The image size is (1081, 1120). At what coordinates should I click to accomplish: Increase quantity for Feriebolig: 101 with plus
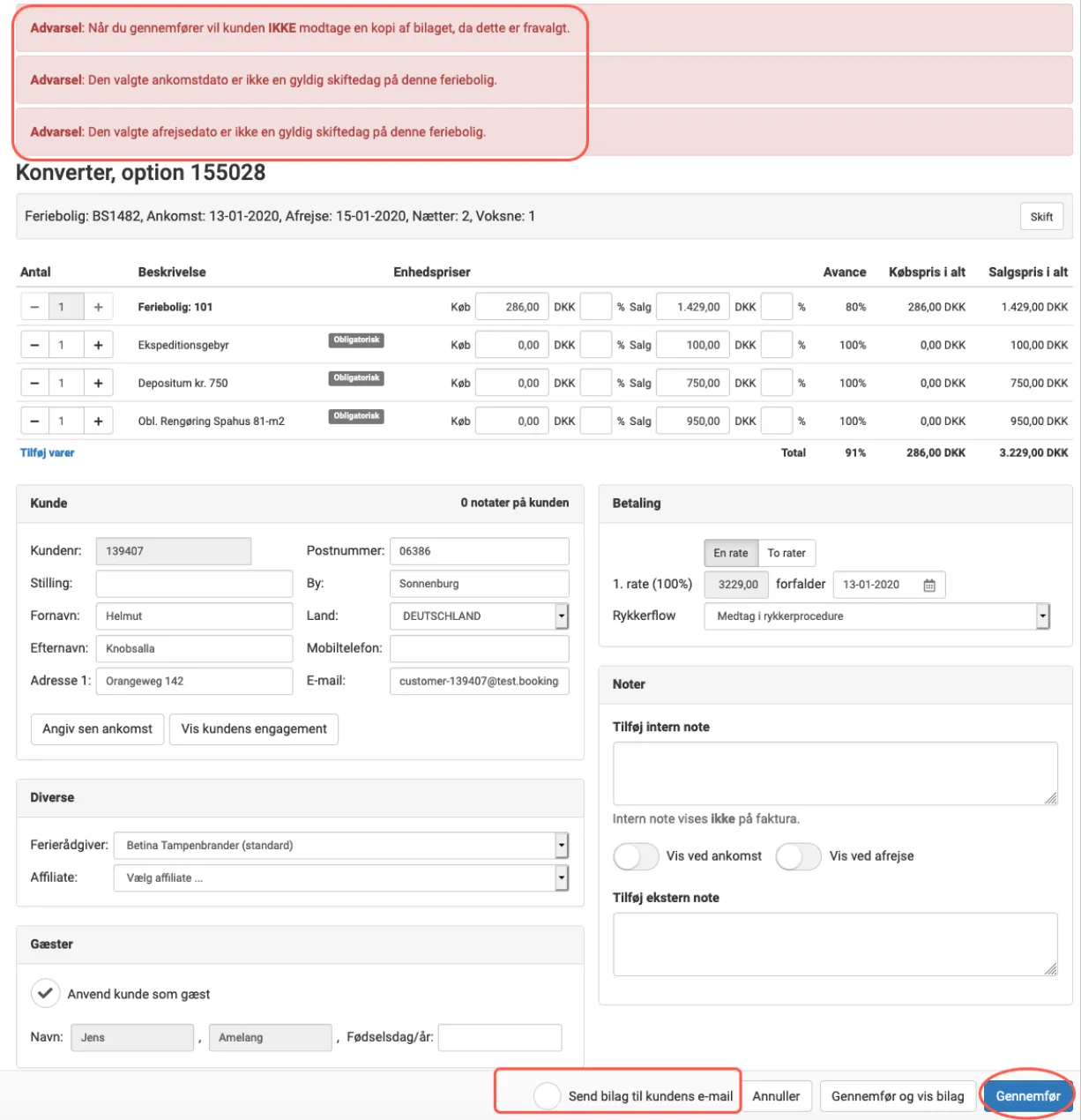98,307
